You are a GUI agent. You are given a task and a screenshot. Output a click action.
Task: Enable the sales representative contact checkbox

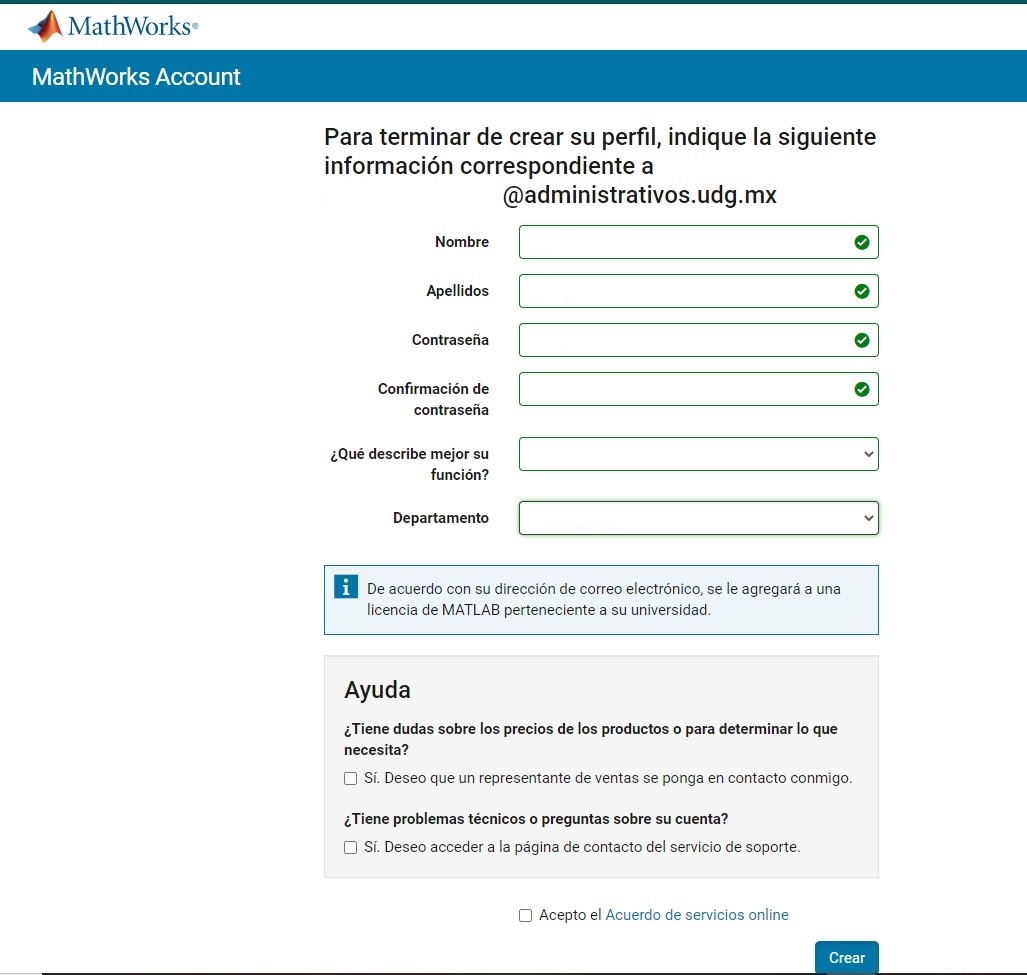(x=351, y=778)
